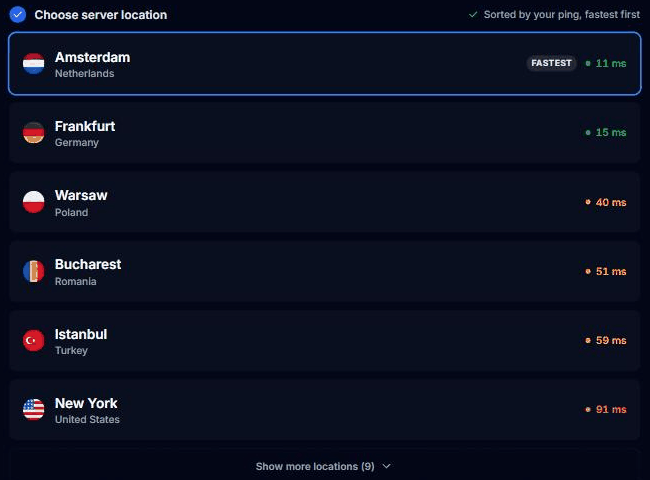Choose New York, United States location
650x480 pixels.
coord(325,410)
